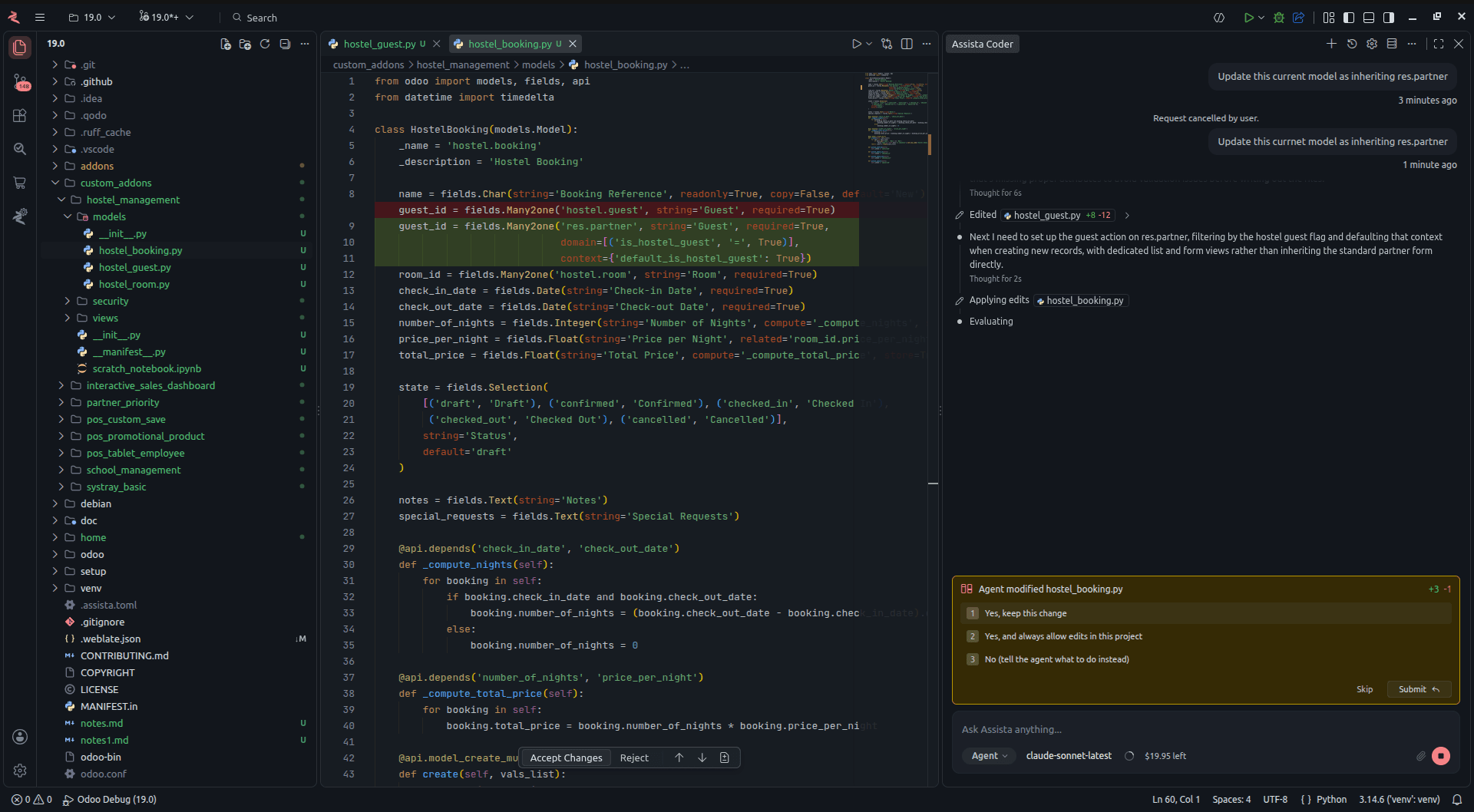Submit the agent change decision
Viewport: 1474px width, 812px height.
(1419, 689)
